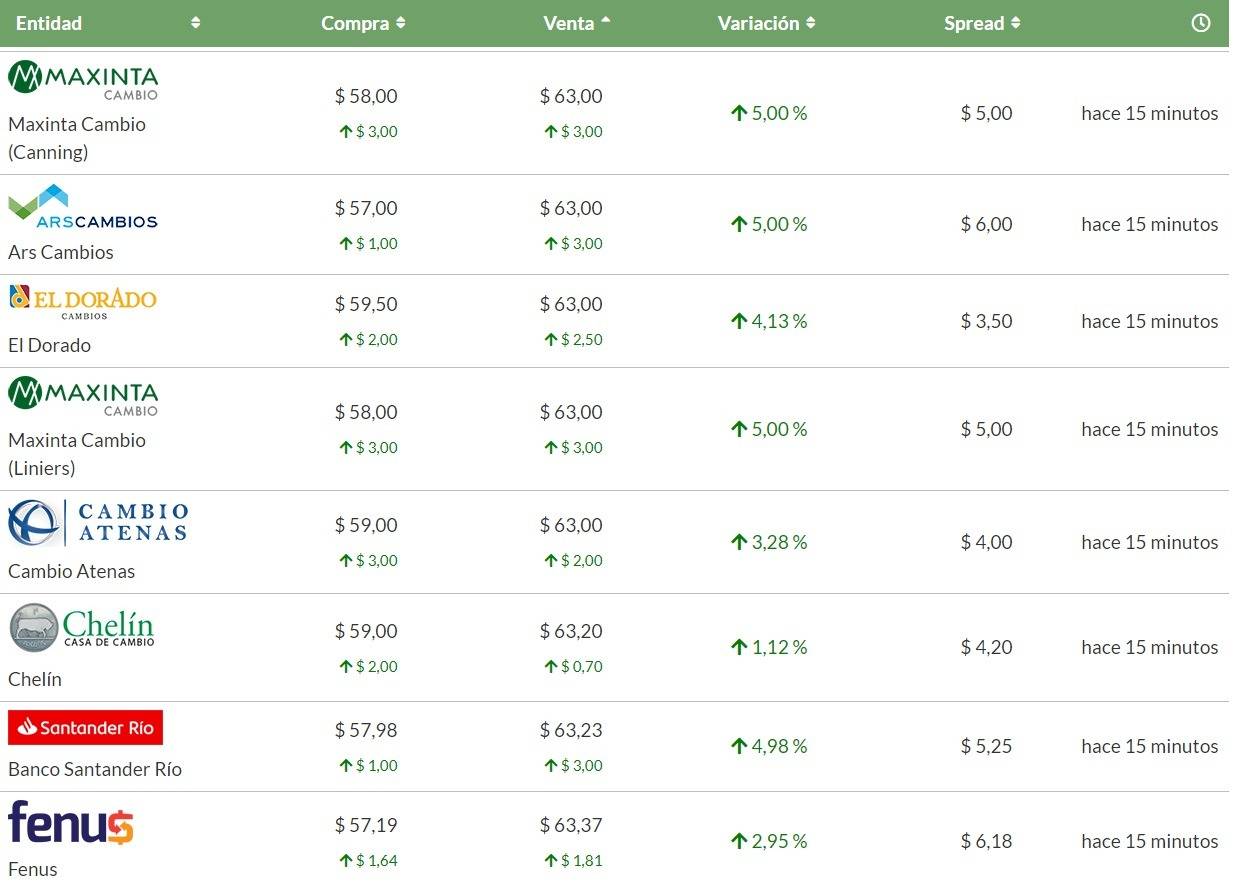Click the clock icon in table header
The image size is (1246, 886).
coord(1201,23)
